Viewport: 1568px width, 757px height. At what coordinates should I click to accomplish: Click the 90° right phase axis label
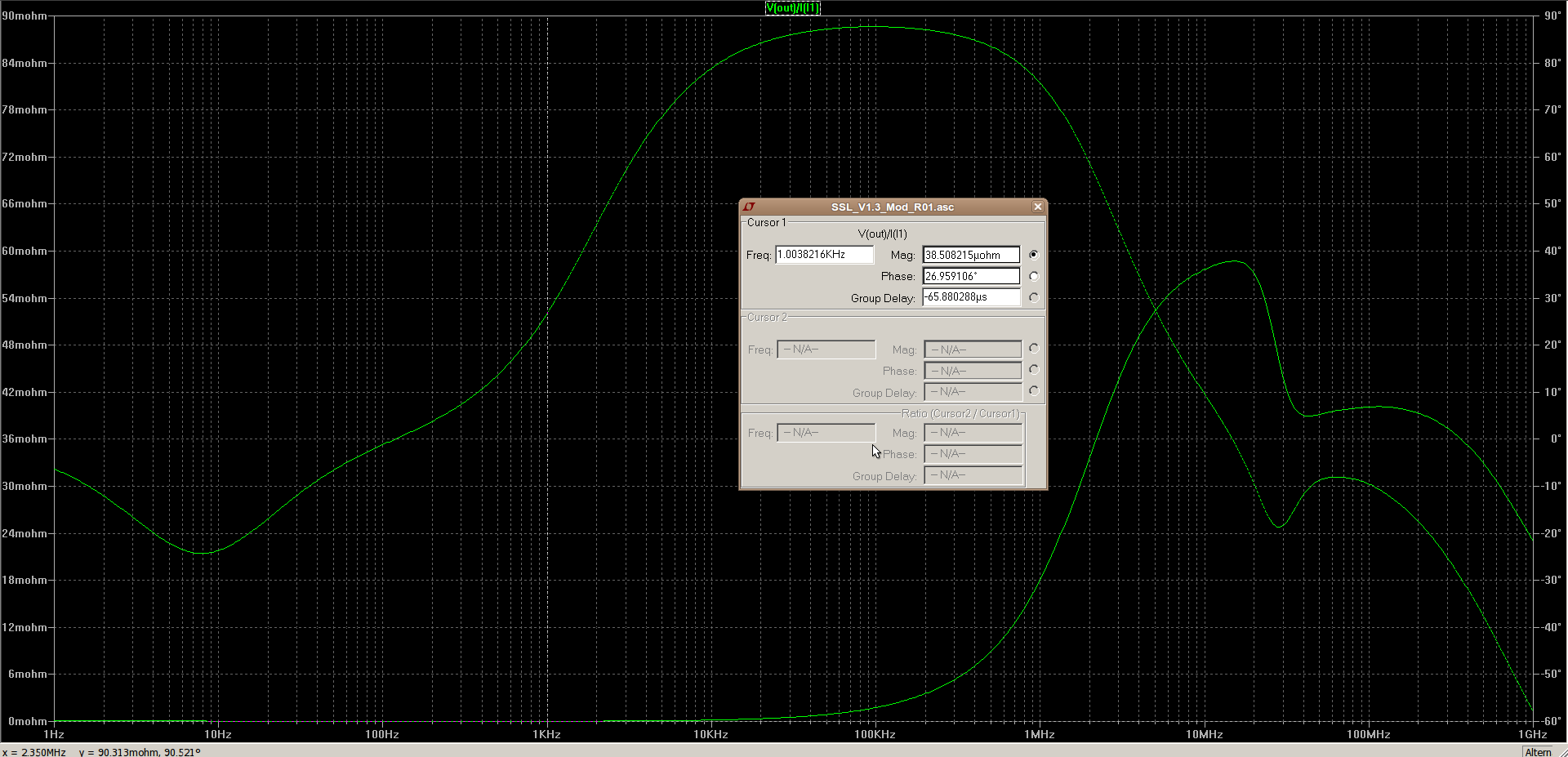(x=1552, y=16)
